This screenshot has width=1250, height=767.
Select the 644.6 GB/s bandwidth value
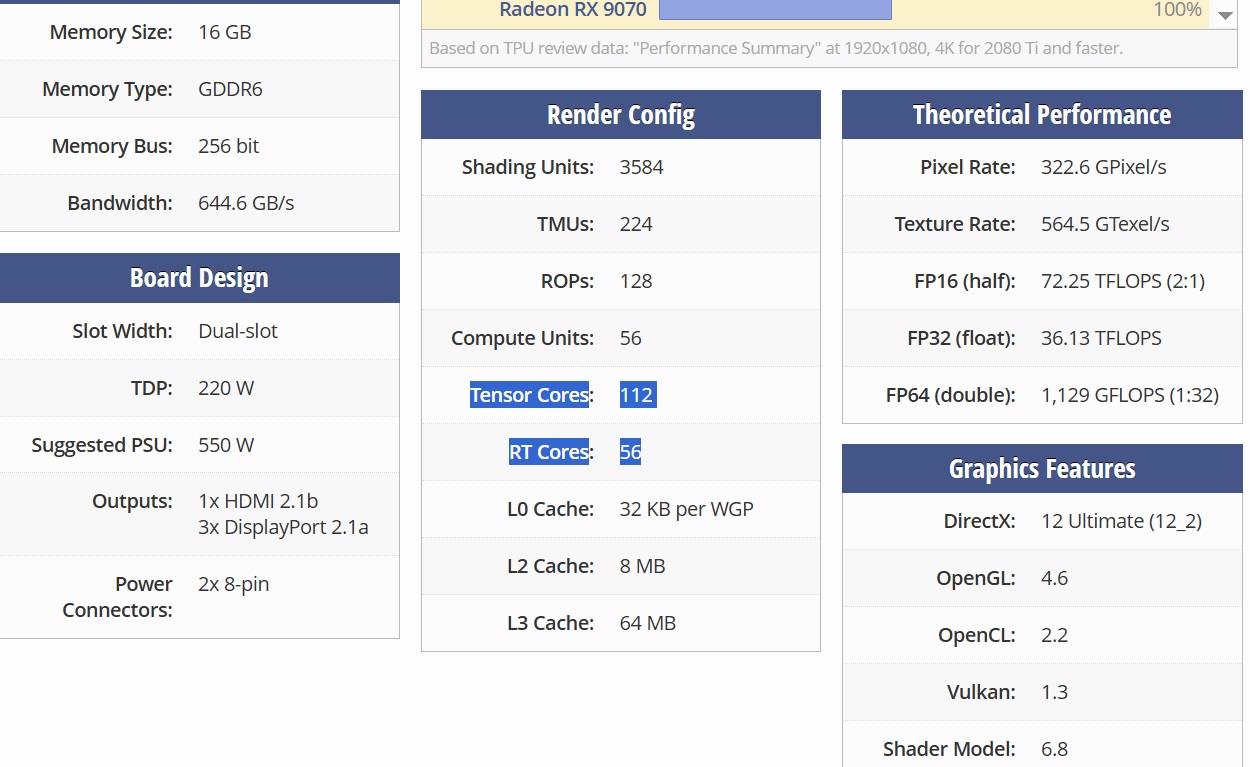pos(246,203)
